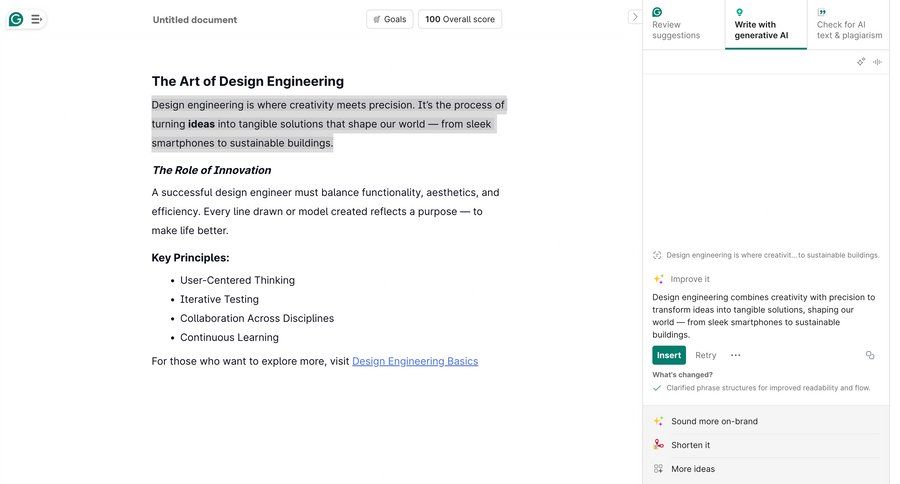This screenshot has width=900, height=484.
Task: Click the bullet Iterative Testing
Action: (x=219, y=299)
